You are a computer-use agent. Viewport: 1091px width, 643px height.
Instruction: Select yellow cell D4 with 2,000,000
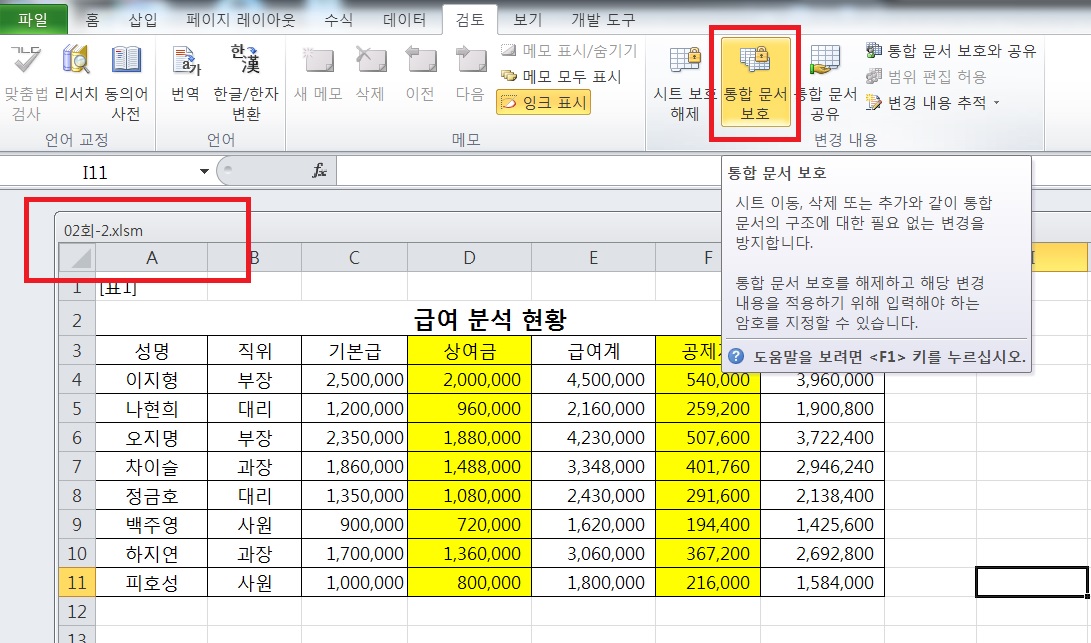(x=469, y=380)
